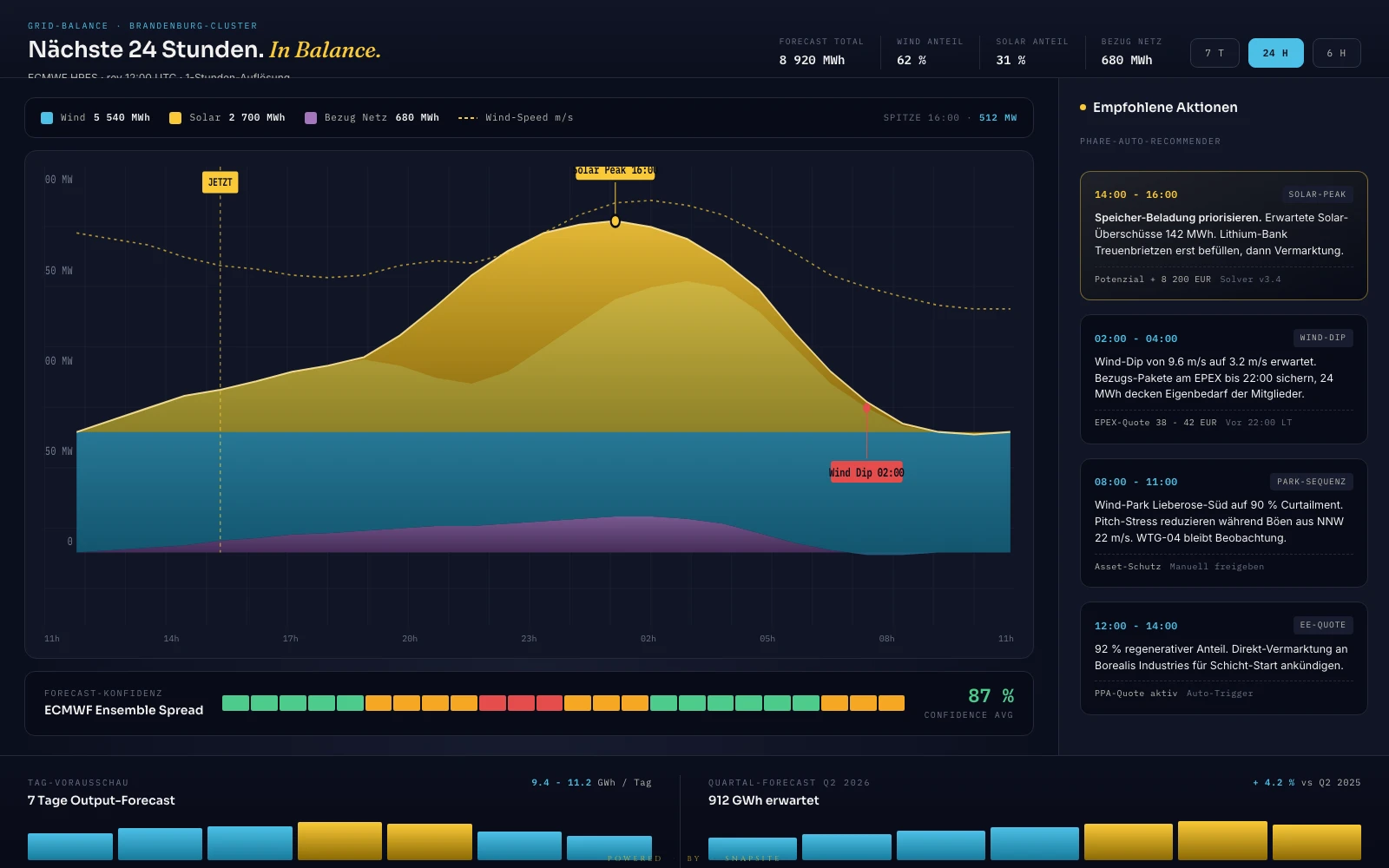Image resolution: width=1389 pixels, height=868 pixels.
Task: Click the Solar Peak 16:00 chart label
Action: [615, 171]
